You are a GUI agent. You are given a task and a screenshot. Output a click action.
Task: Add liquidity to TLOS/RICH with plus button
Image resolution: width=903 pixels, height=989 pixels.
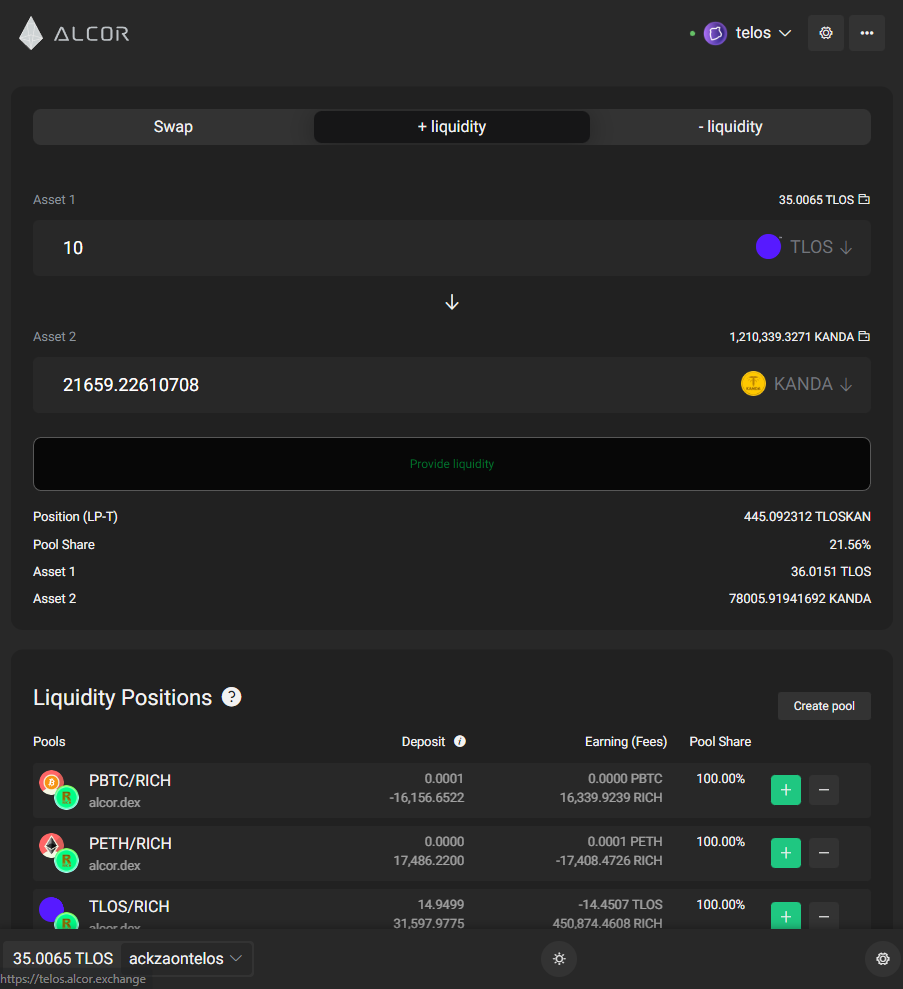[786, 915]
